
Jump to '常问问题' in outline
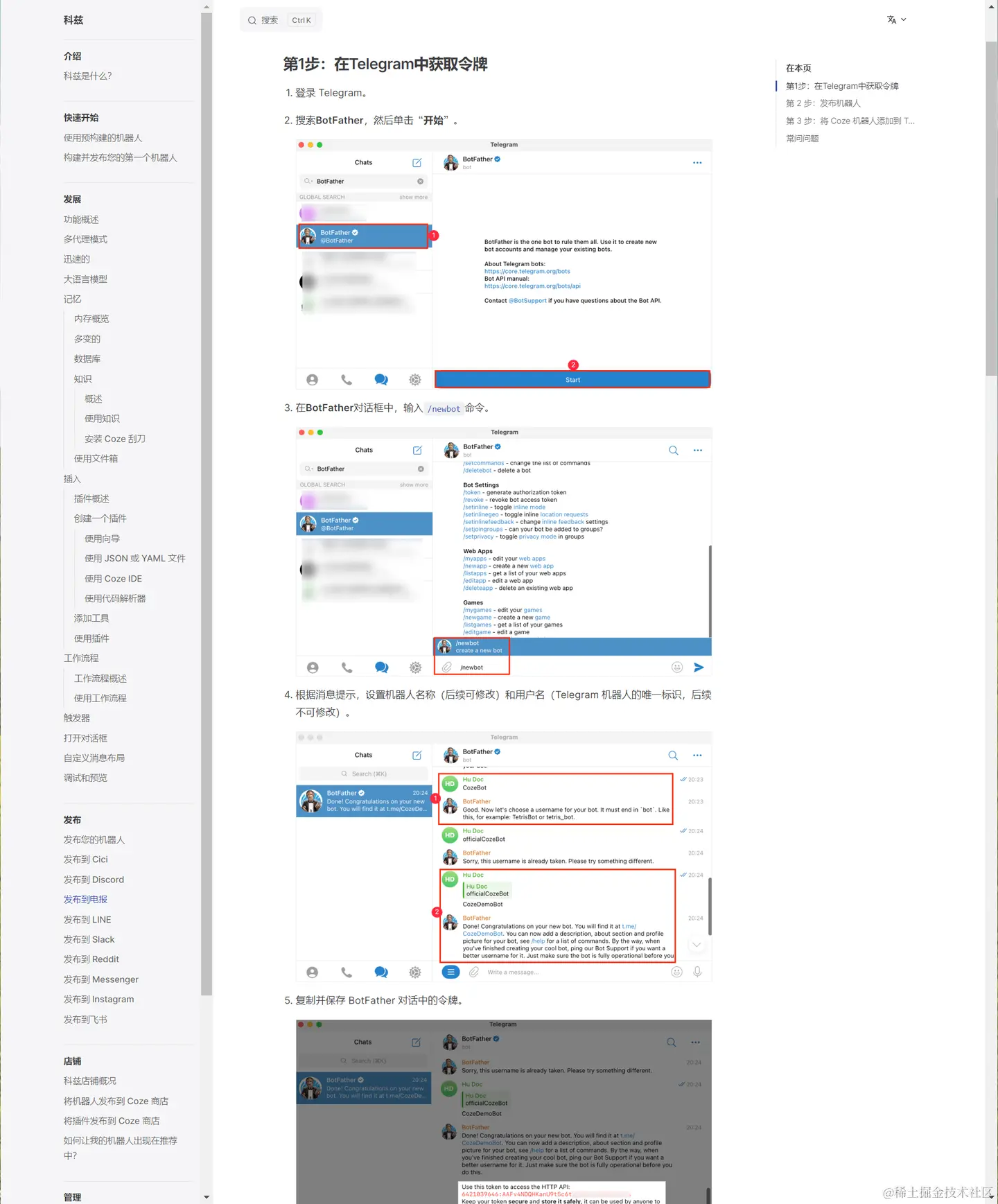(803, 139)
